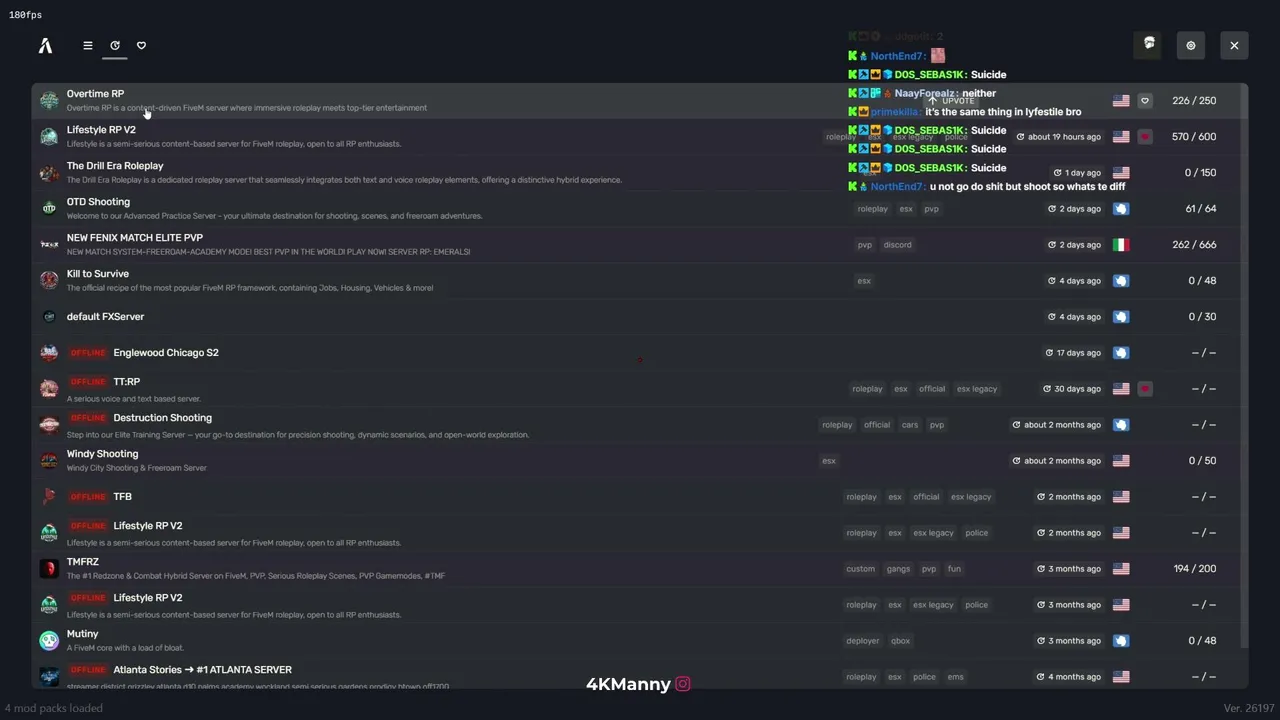
Task: Click the US flag on Windy Shooting row
Action: 1121,461
